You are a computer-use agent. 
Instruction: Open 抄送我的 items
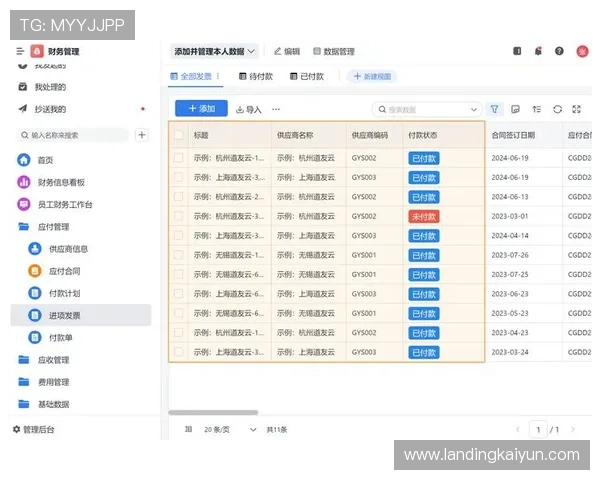tap(50, 109)
